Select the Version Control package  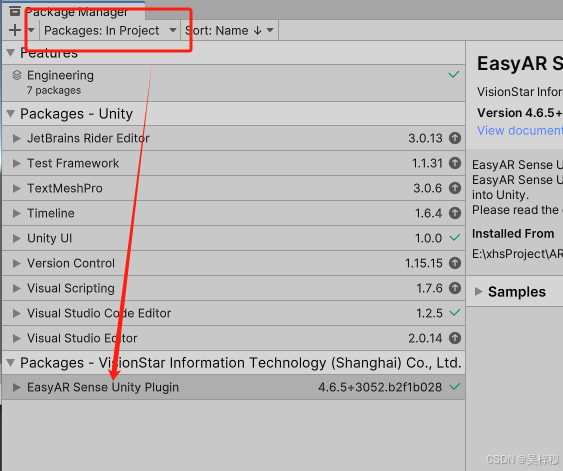[x=233, y=263]
